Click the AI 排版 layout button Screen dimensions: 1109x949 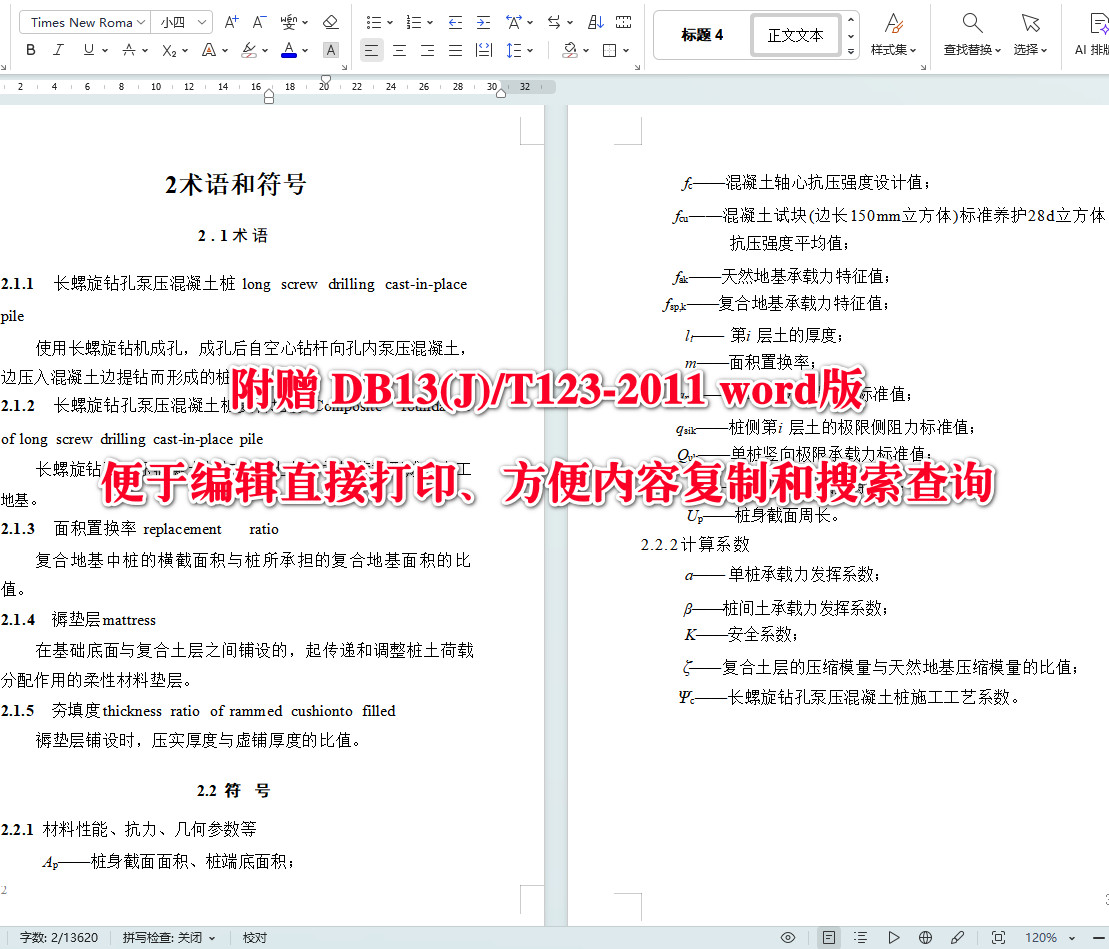coord(1091,34)
